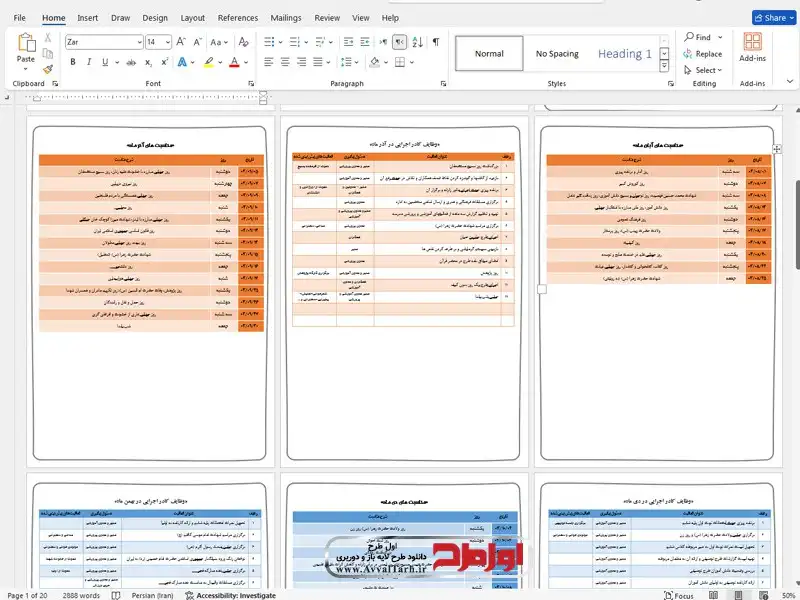
Task: Open the Layout tab
Action: coord(192,18)
